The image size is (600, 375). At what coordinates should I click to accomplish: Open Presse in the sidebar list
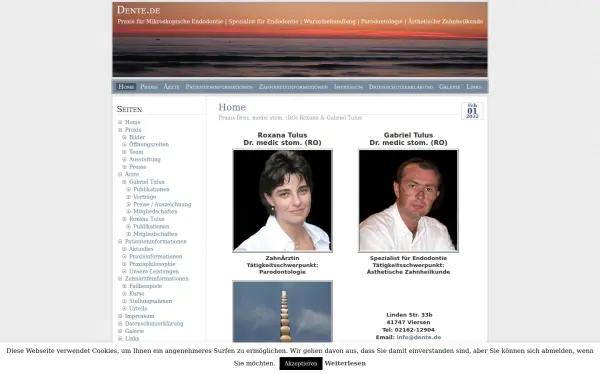138,167
